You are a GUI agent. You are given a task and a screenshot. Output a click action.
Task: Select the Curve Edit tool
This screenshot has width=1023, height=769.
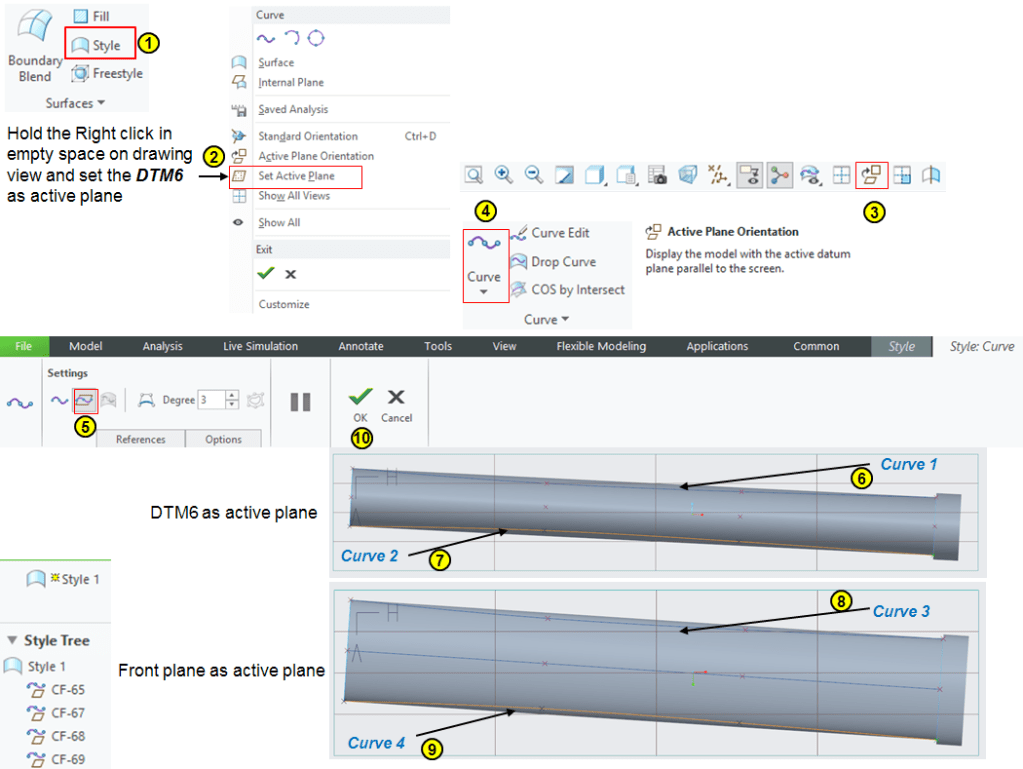(x=550, y=233)
